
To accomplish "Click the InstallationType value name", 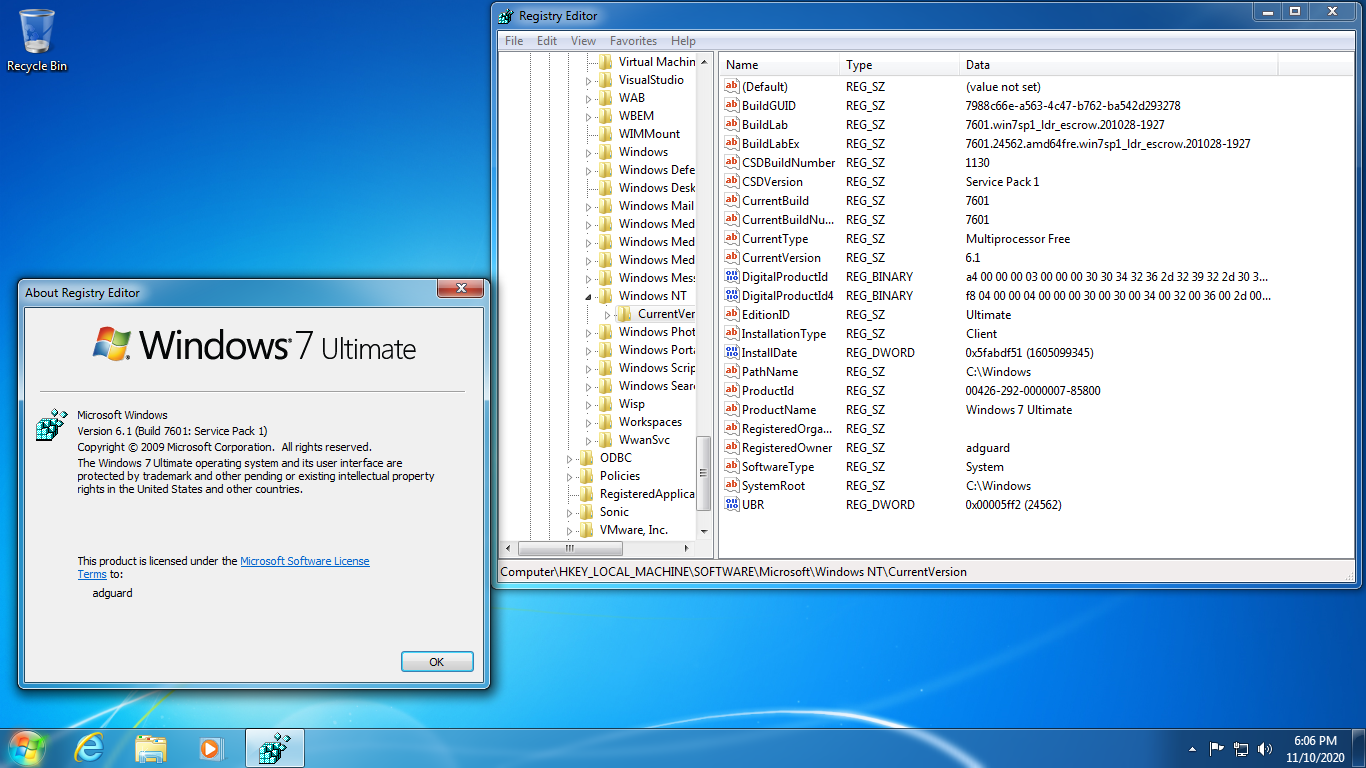I will click(x=784, y=333).
